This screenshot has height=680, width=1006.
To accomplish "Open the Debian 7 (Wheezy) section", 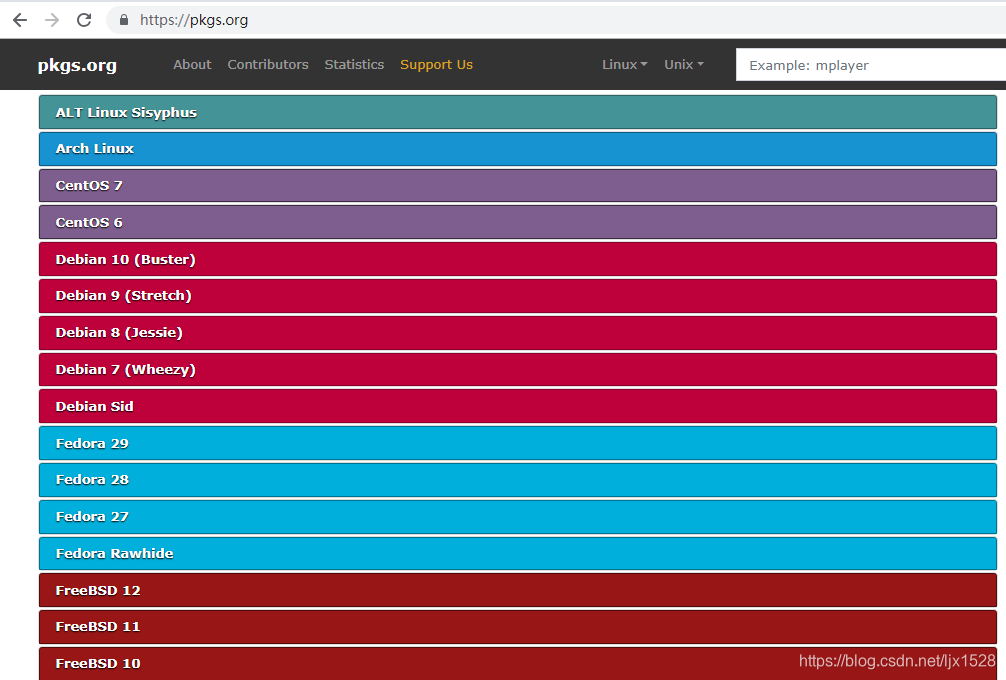I will click(x=518, y=370).
